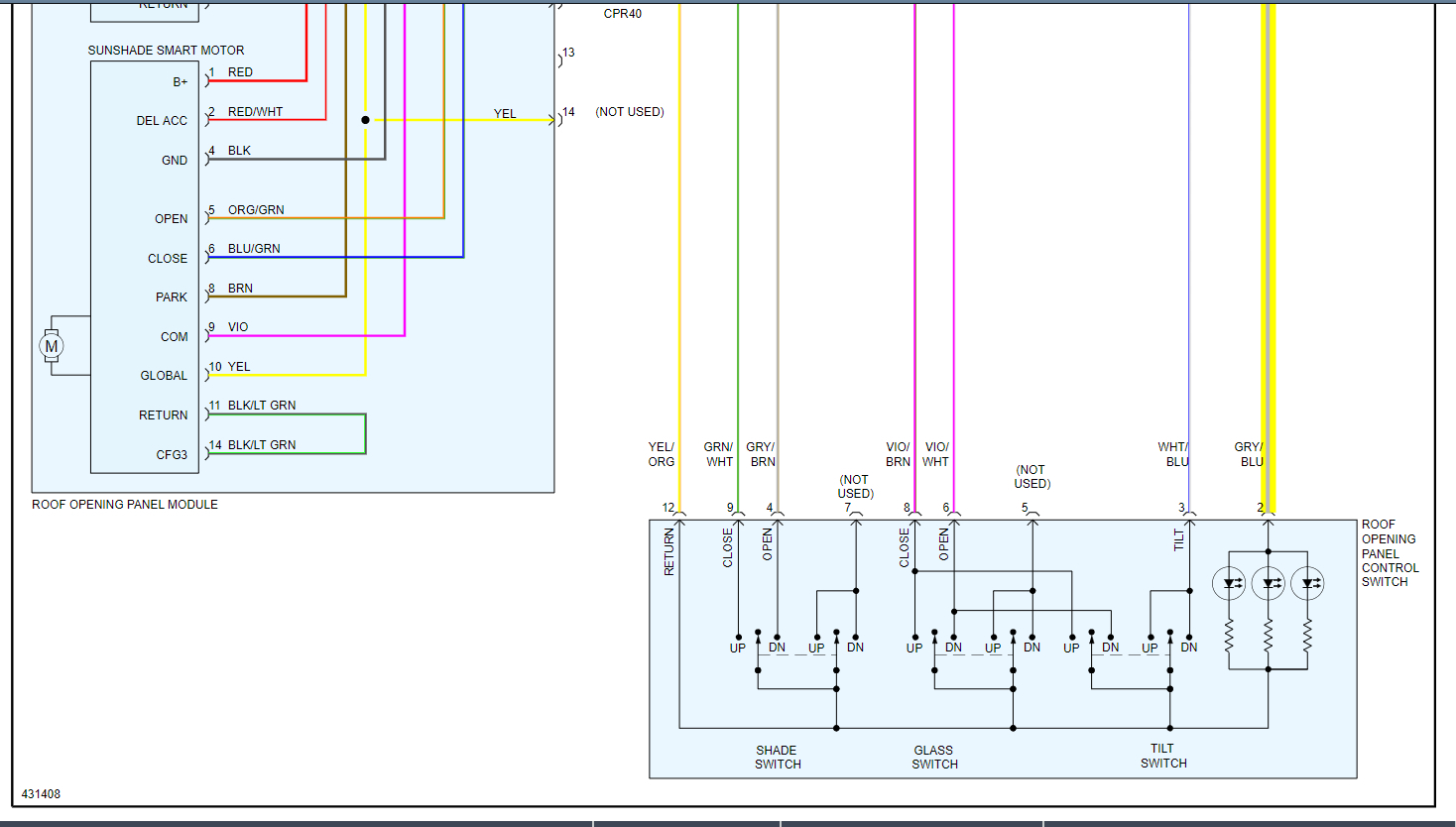Select the TILT SWITCH label
The height and width of the screenshot is (827, 1456).
tap(1163, 756)
